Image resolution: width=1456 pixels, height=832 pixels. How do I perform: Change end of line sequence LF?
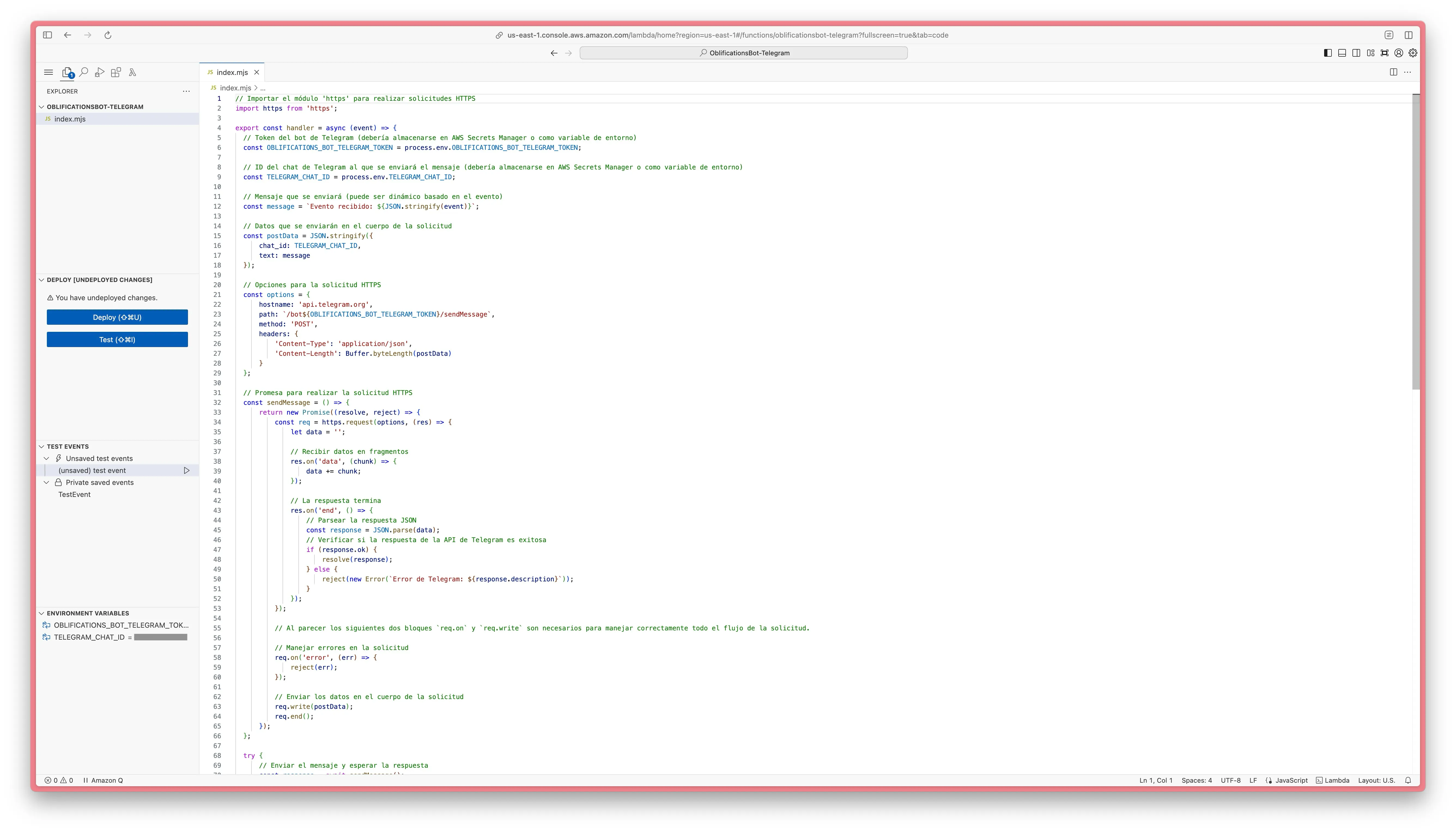point(1253,781)
